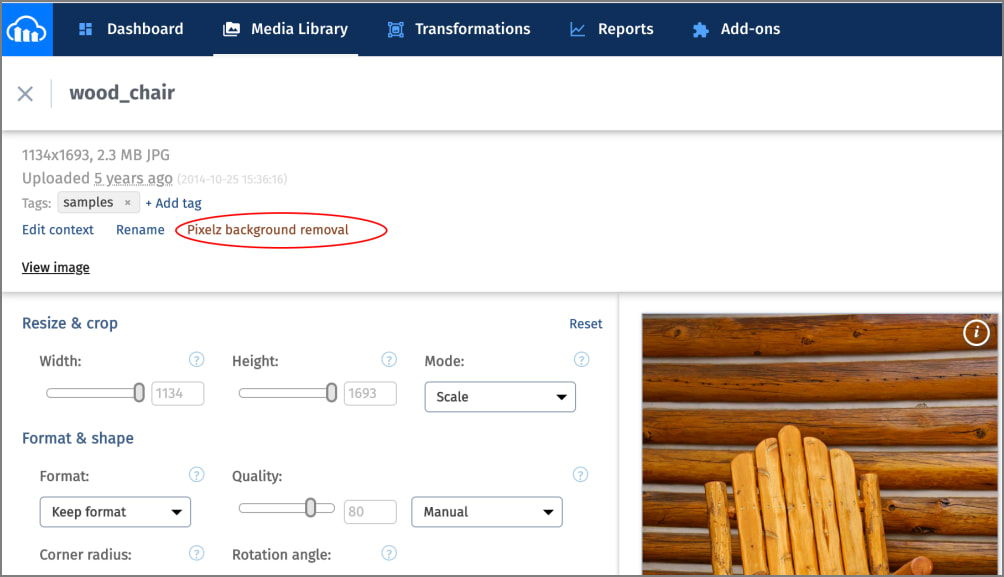Open help icon for Quality

tap(580, 475)
